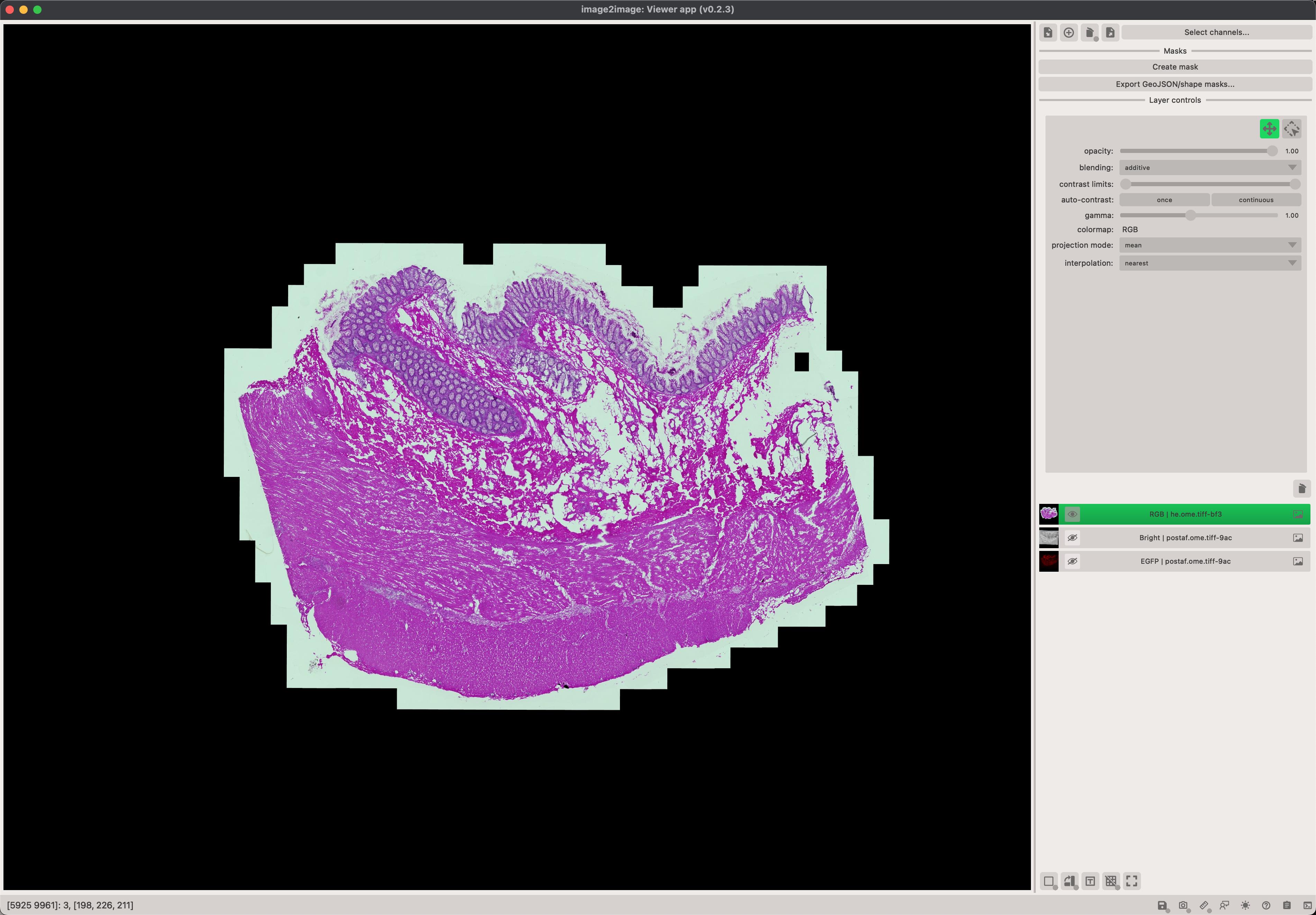This screenshot has width=1316, height=915.
Task: Expand the projection mode dropdown
Action: pyautogui.click(x=1209, y=245)
